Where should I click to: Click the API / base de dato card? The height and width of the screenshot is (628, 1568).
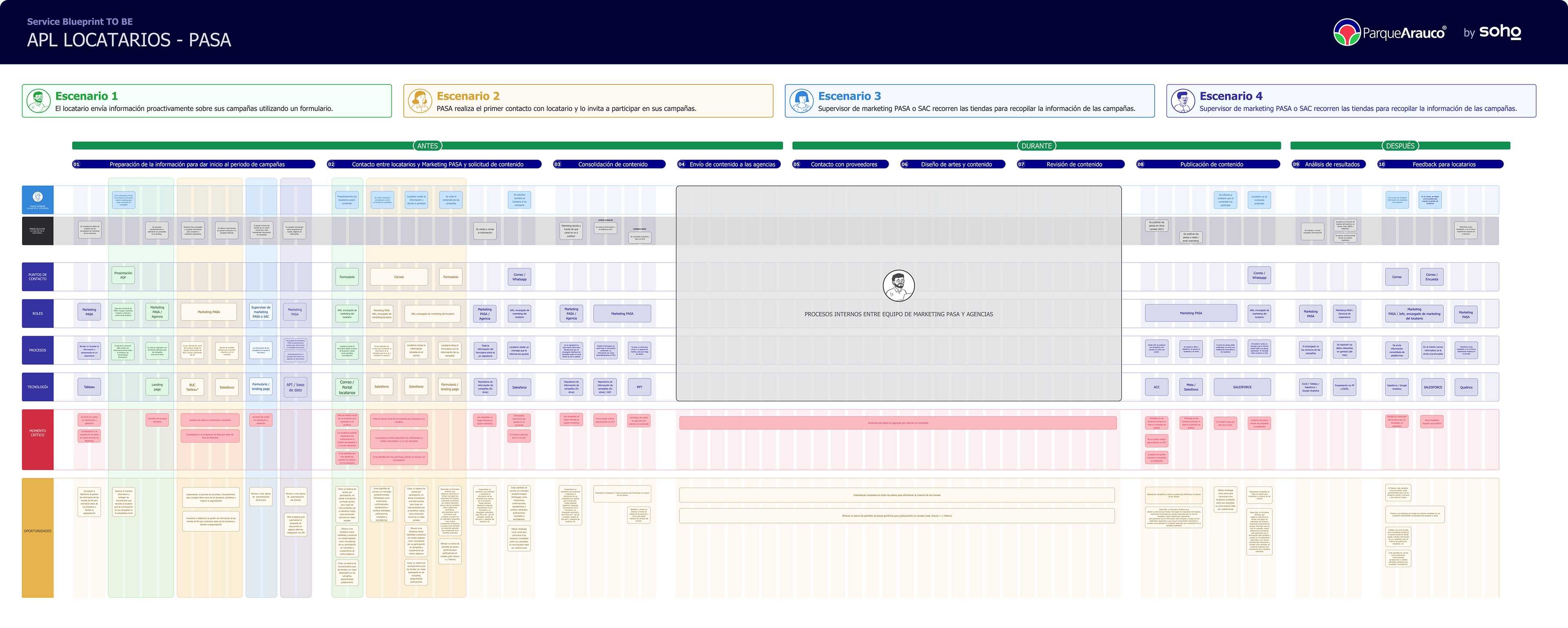[x=295, y=387]
